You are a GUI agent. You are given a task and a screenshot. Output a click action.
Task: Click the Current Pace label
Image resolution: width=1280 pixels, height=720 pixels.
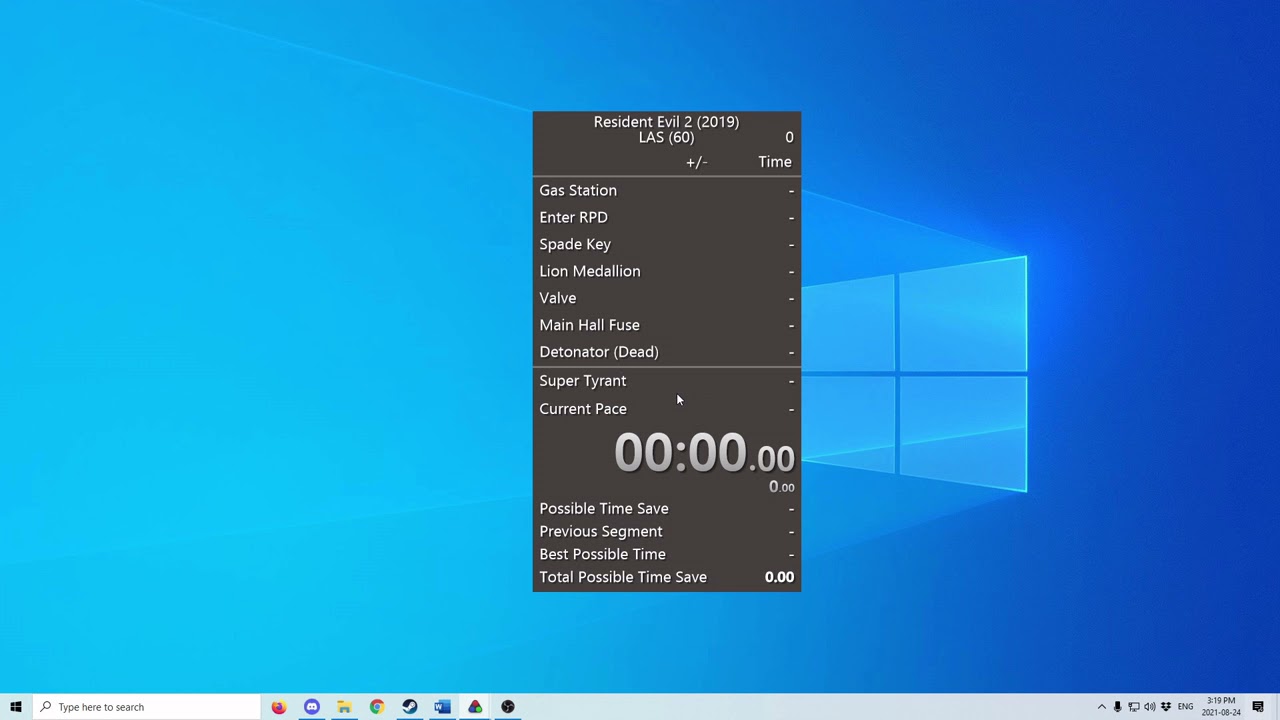click(583, 409)
